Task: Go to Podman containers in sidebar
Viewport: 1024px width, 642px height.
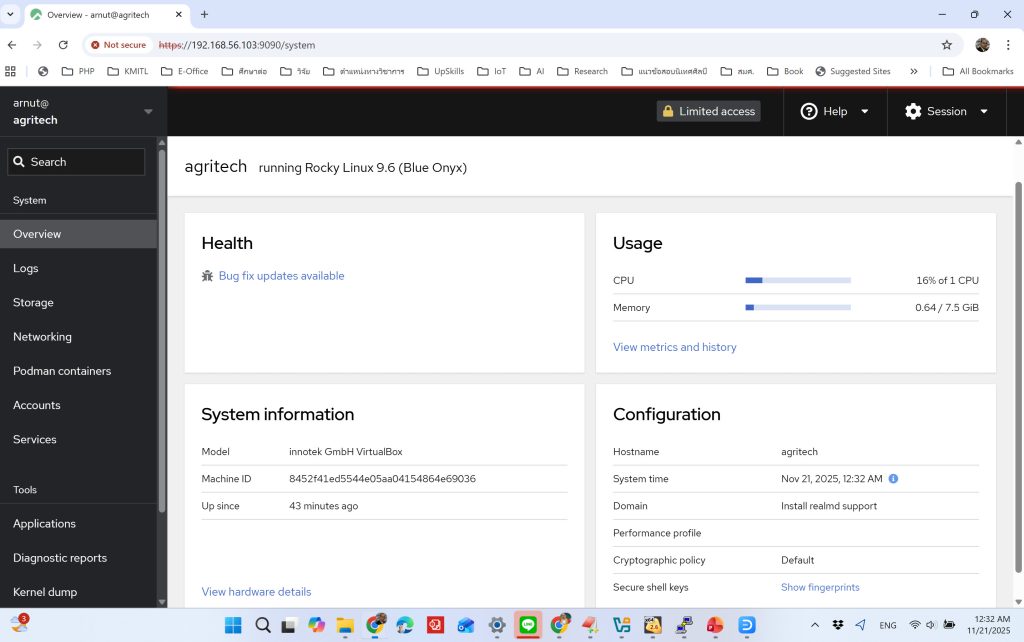Action: [x=62, y=371]
